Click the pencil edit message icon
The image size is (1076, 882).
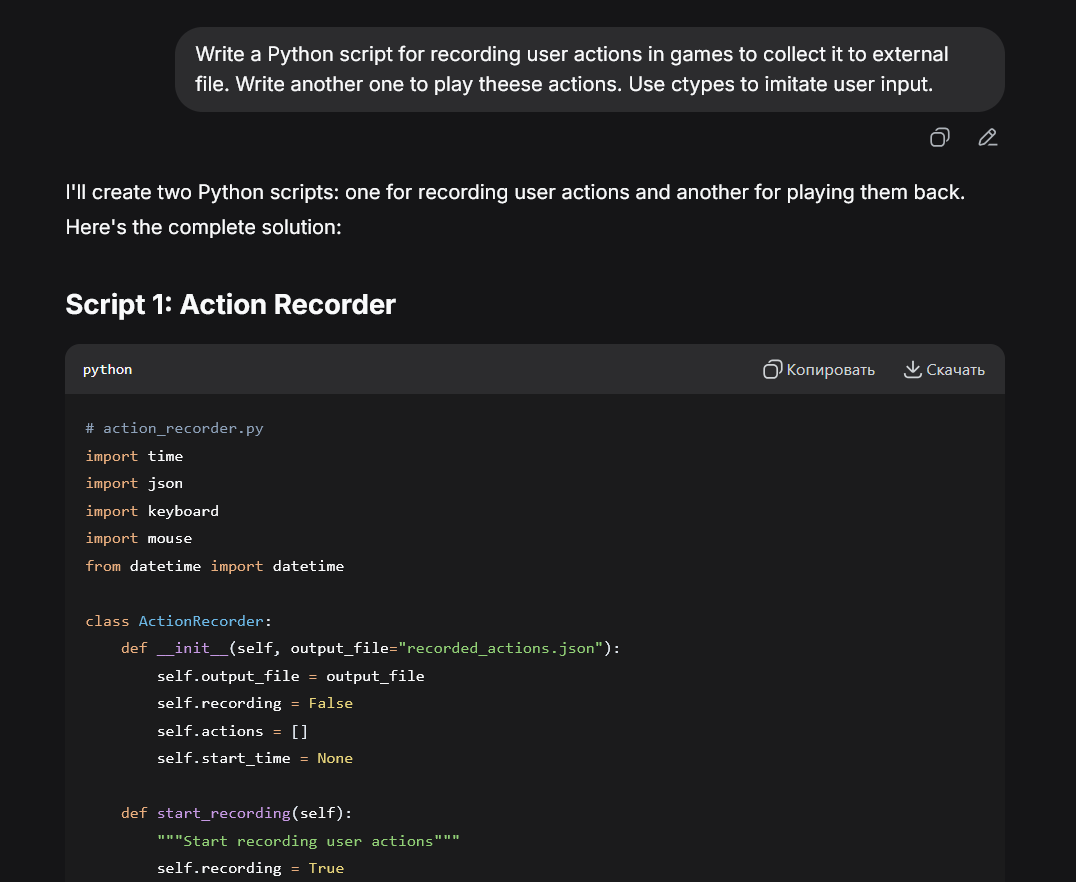987,138
